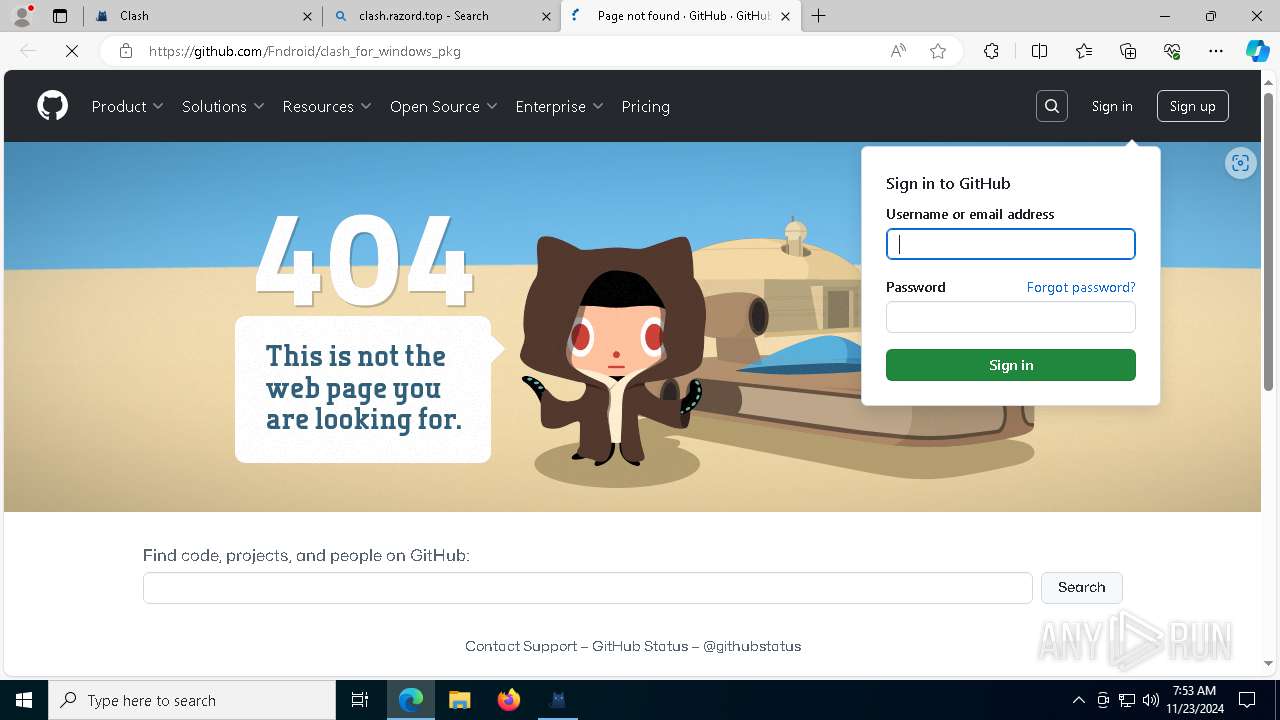The height and width of the screenshot is (720, 1280).
Task: Expand the Product dropdown menu
Action: (x=128, y=106)
